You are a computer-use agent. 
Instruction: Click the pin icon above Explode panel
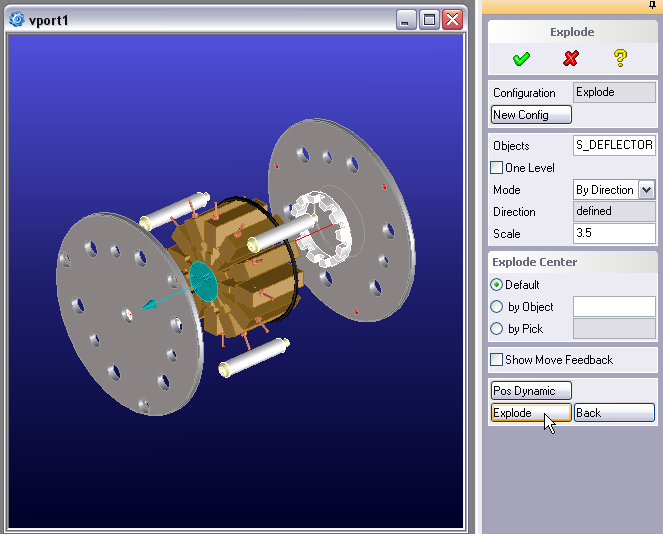click(x=653, y=5)
